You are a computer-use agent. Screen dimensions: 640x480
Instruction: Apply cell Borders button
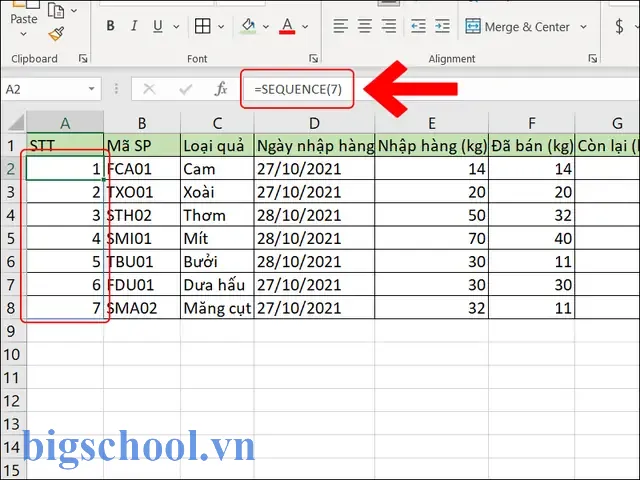(x=202, y=26)
